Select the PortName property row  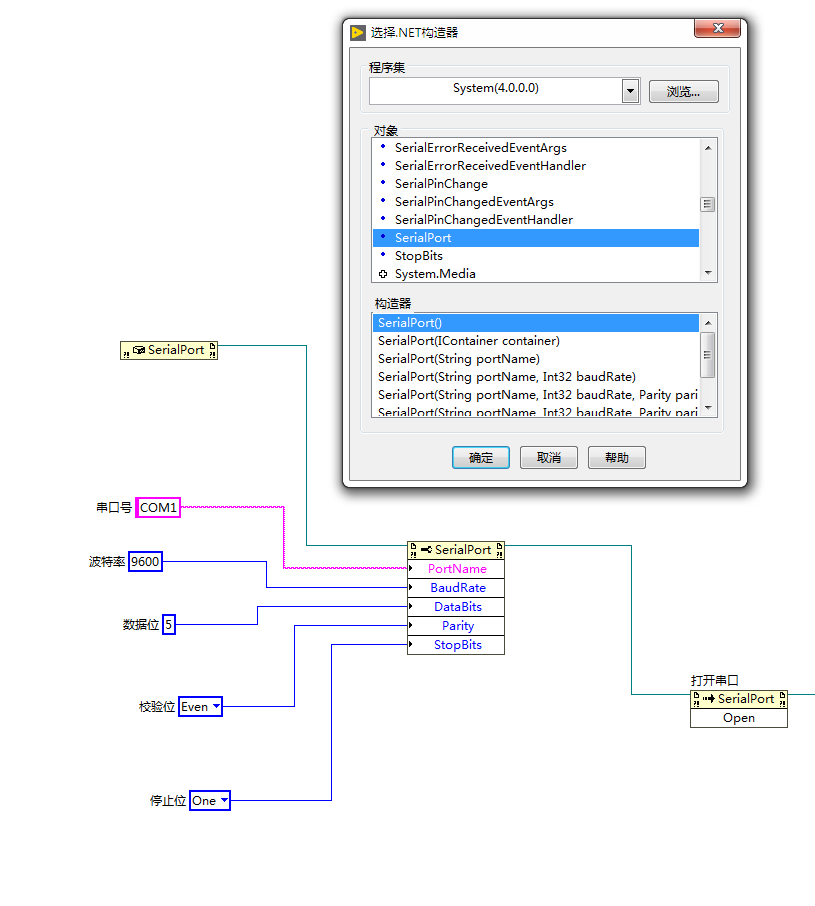(456, 569)
